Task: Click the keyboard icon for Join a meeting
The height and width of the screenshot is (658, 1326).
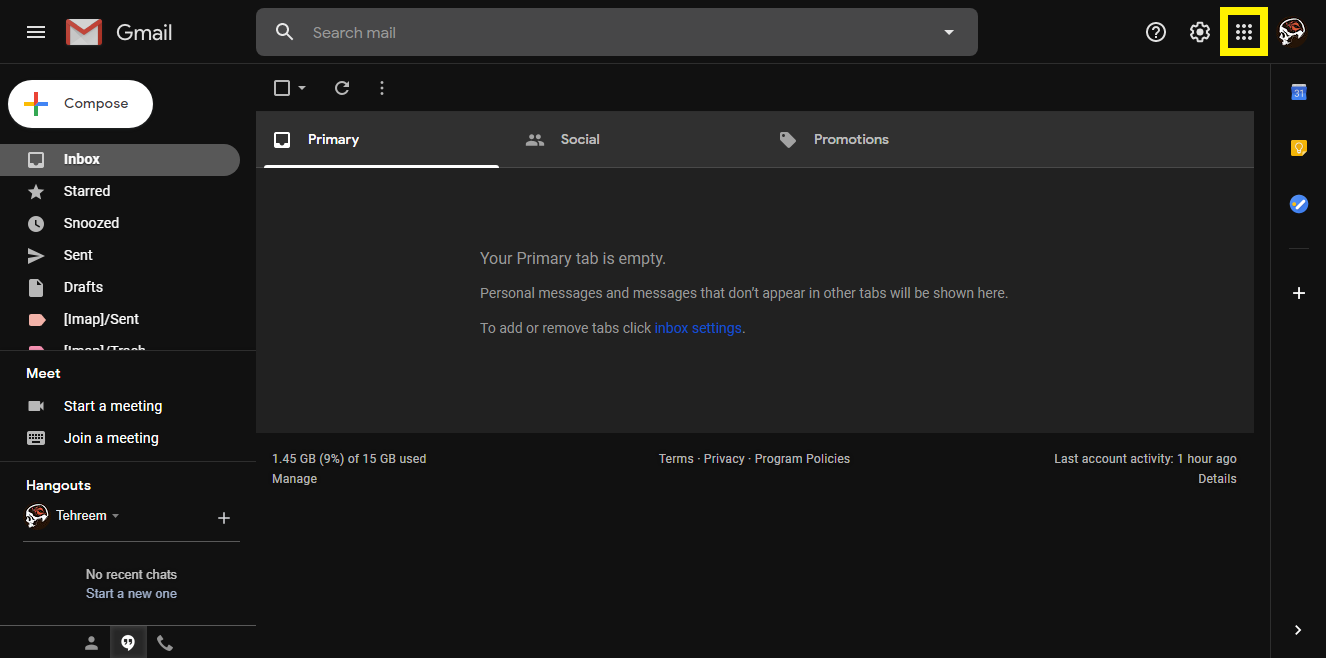Action: pyautogui.click(x=36, y=438)
